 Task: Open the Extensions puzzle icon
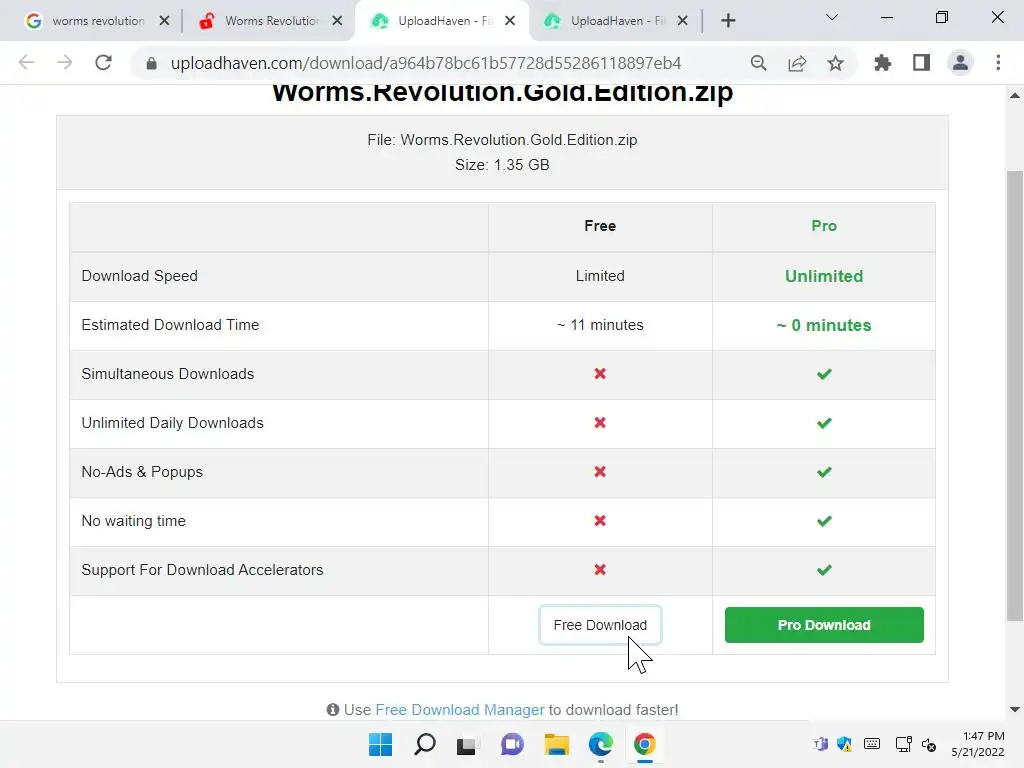point(882,63)
